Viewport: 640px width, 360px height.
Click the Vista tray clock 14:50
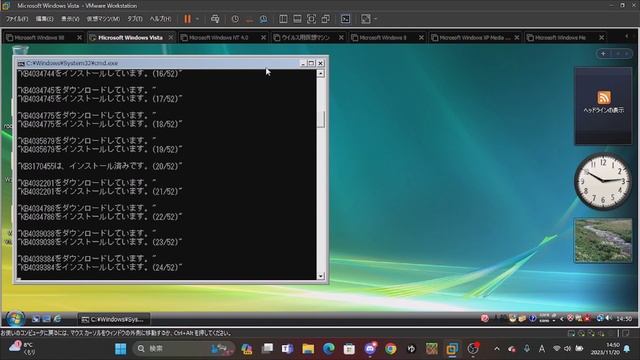point(624,318)
